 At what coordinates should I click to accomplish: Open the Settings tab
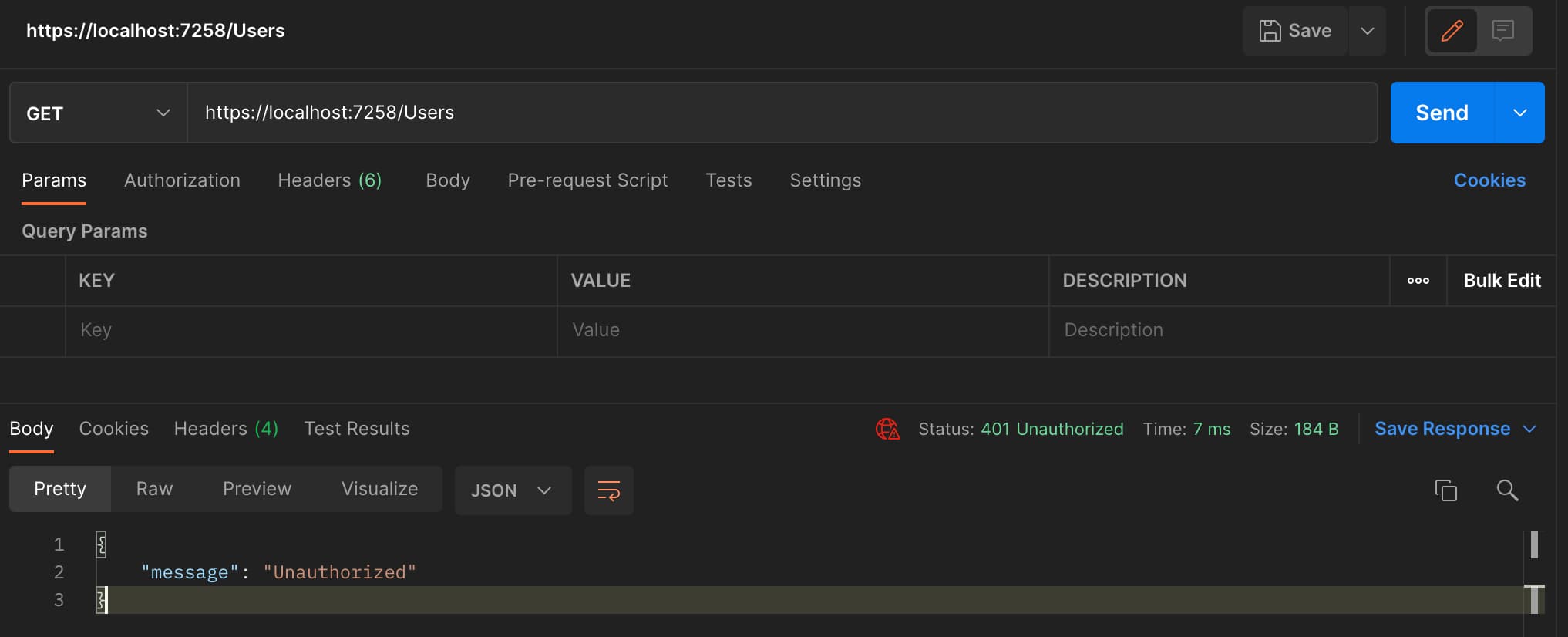(825, 180)
